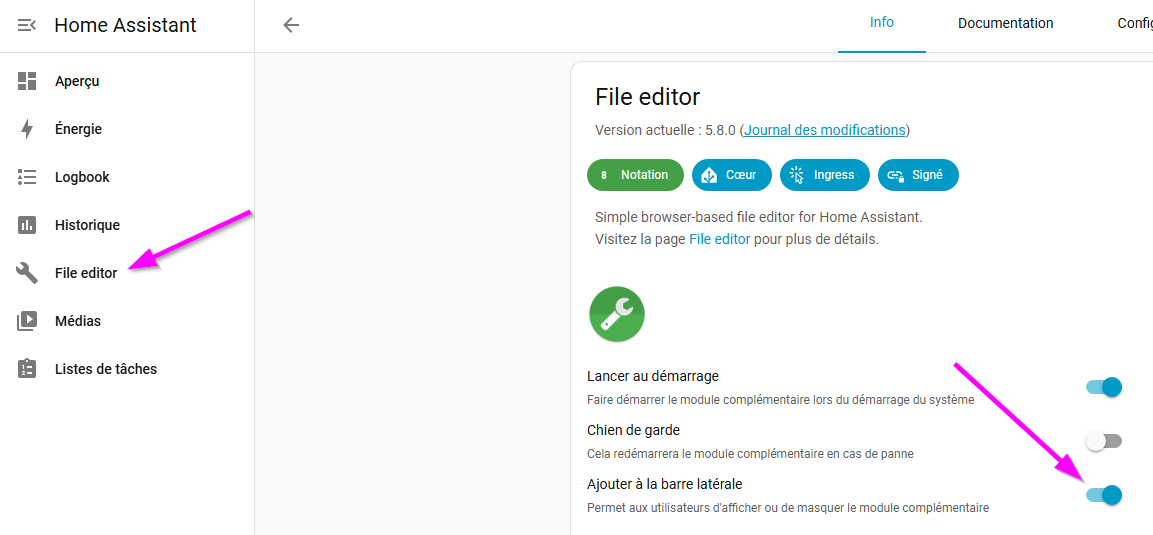Click the Logbook list icon
Image resolution: width=1153 pixels, height=535 pixels.
tap(27, 177)
